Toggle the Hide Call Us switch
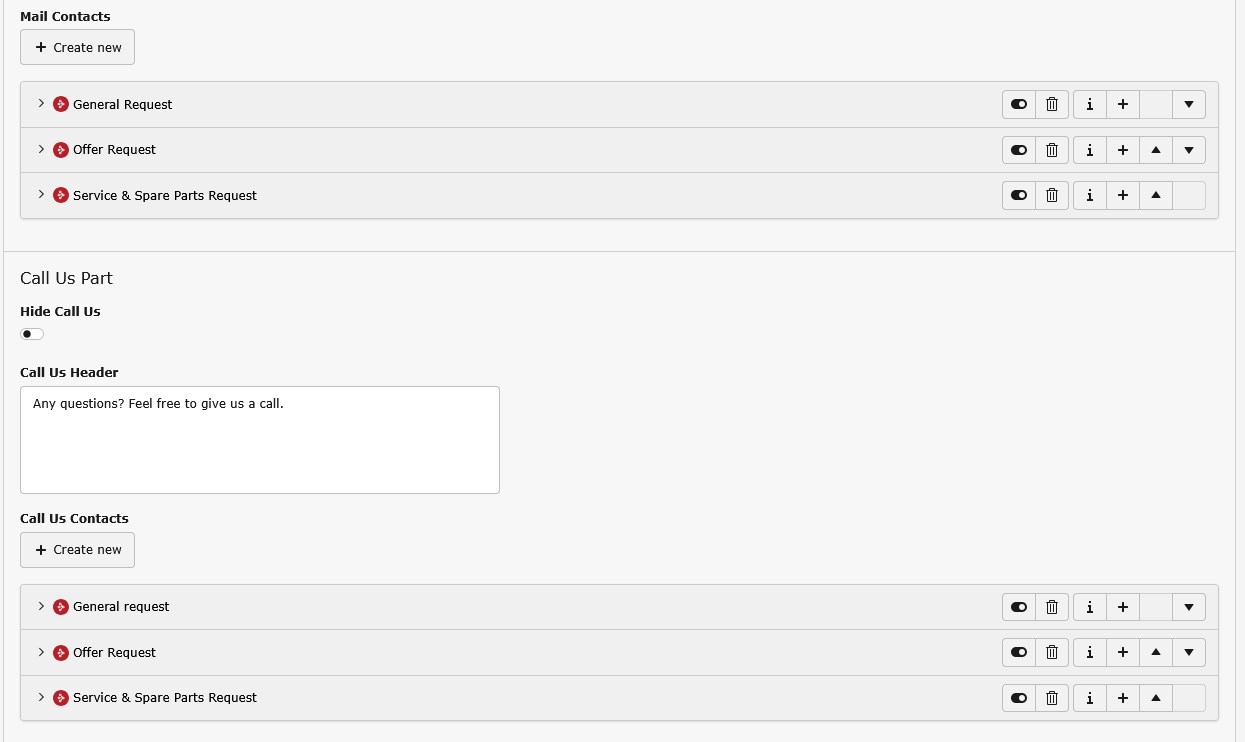The width and height of the screenshot is (1245, 742). [x=32, y=334]
